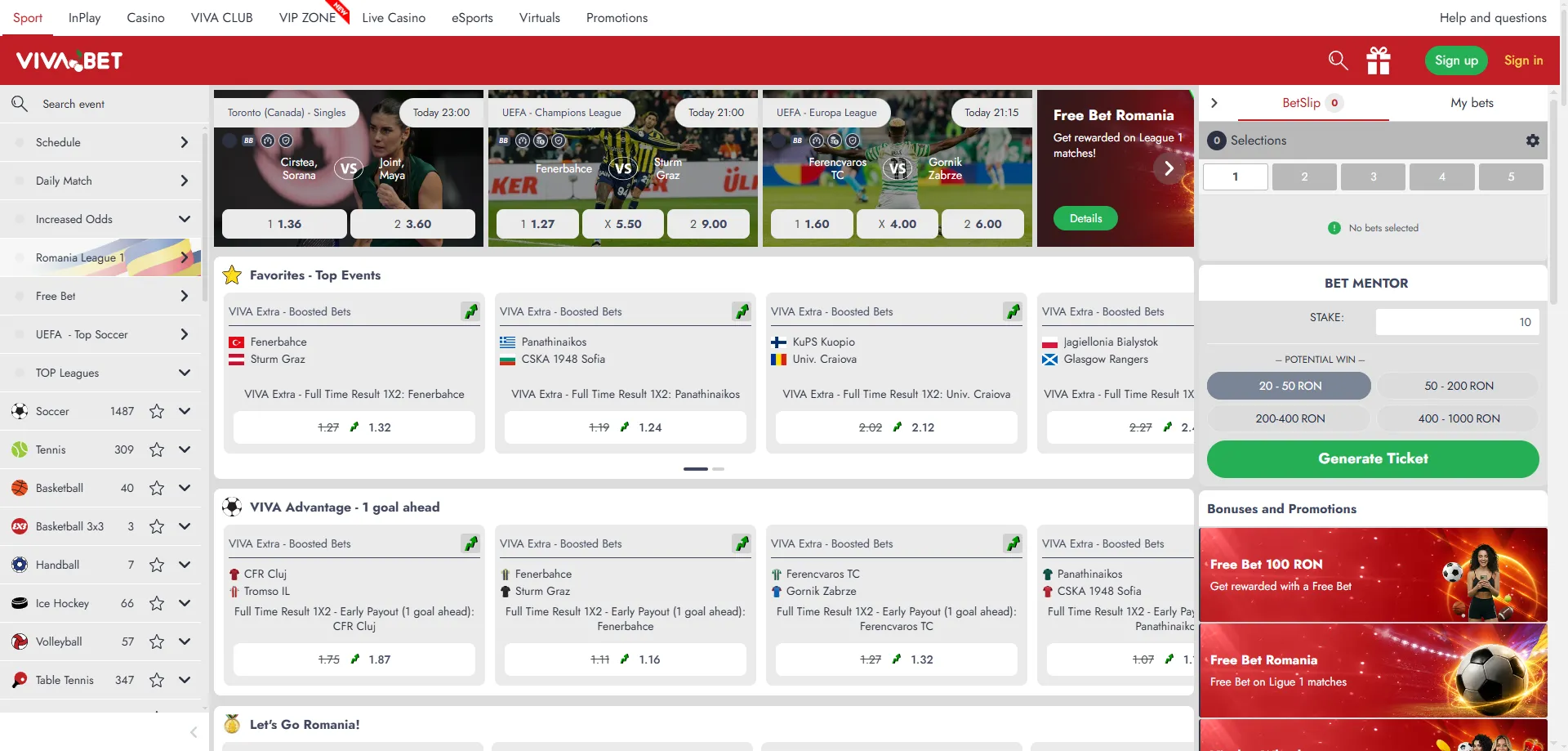1568x751 pixels.
Task: Click boosted icon on Fenerbahce Sturm Graz favorites card
Action: 470,311
